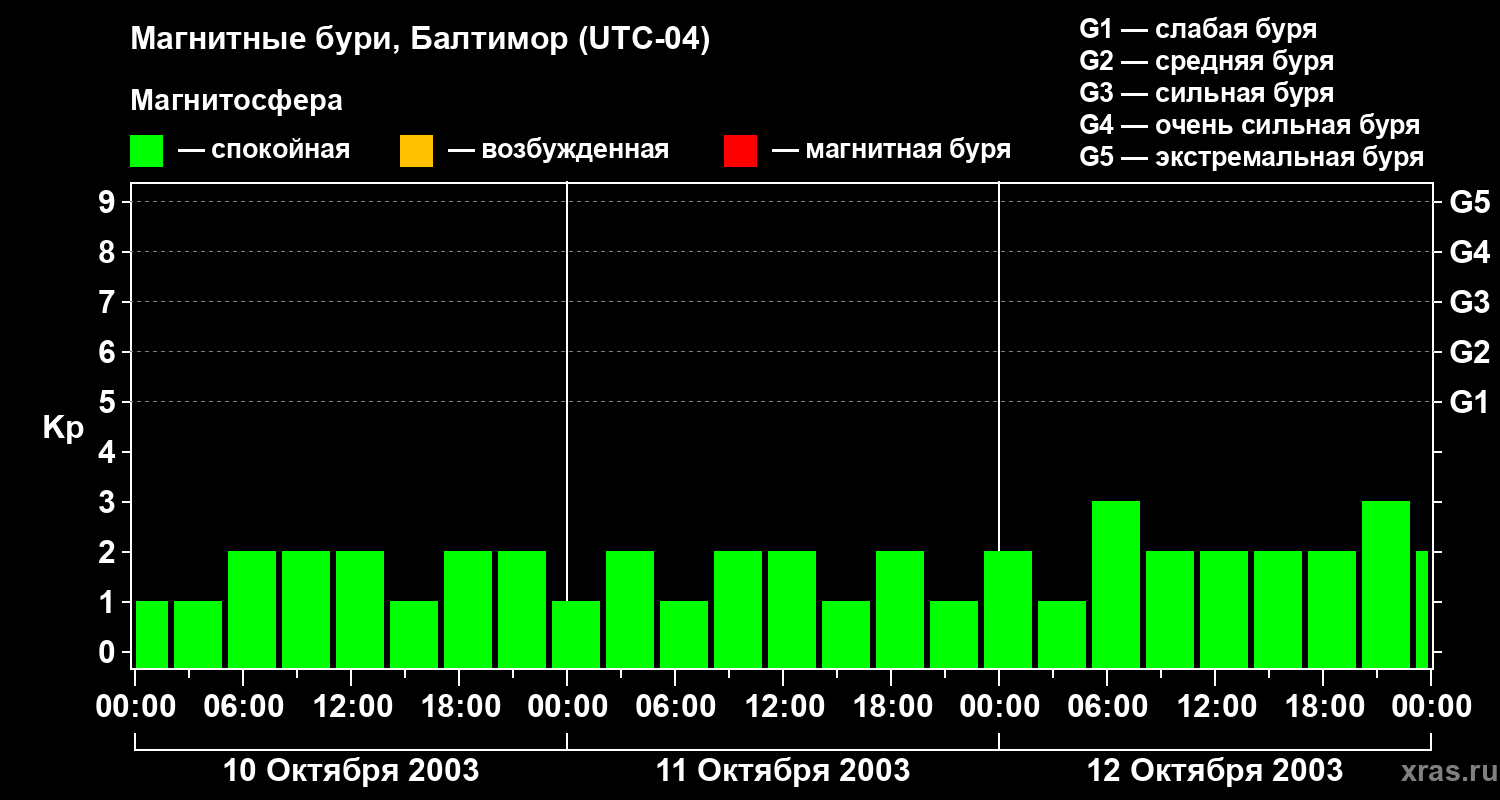Click the date label "12 Октября 2003"
Image resolution: width=1500 pixels, height=800 pixels.
coord(1215,771)
